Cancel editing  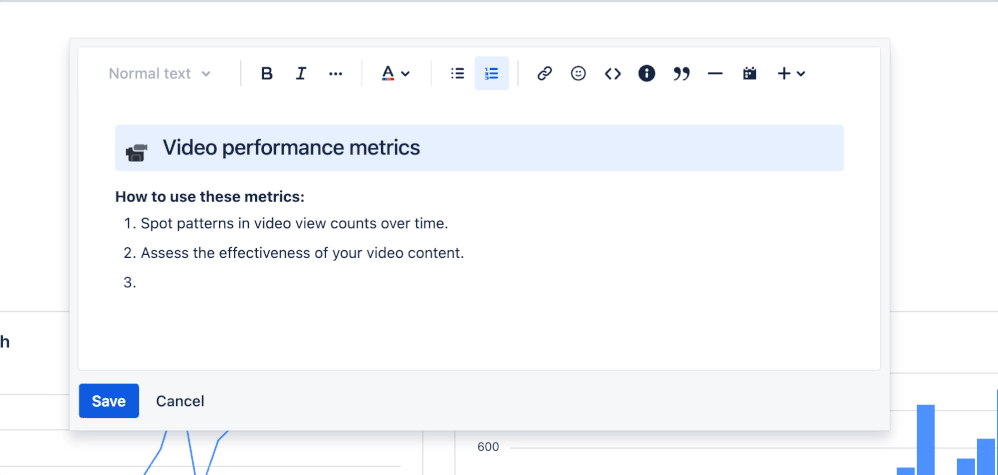[180, 401]
